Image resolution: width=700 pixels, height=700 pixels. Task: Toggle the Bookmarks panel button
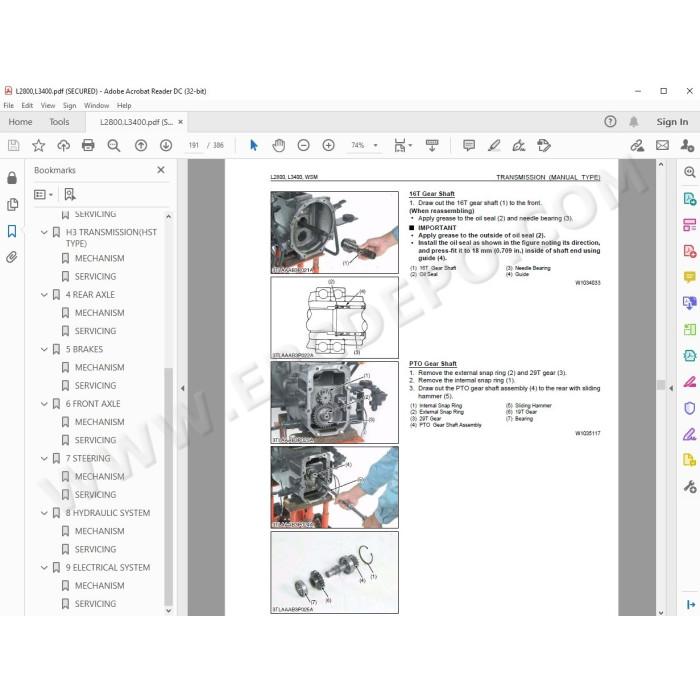pos(12,231)
